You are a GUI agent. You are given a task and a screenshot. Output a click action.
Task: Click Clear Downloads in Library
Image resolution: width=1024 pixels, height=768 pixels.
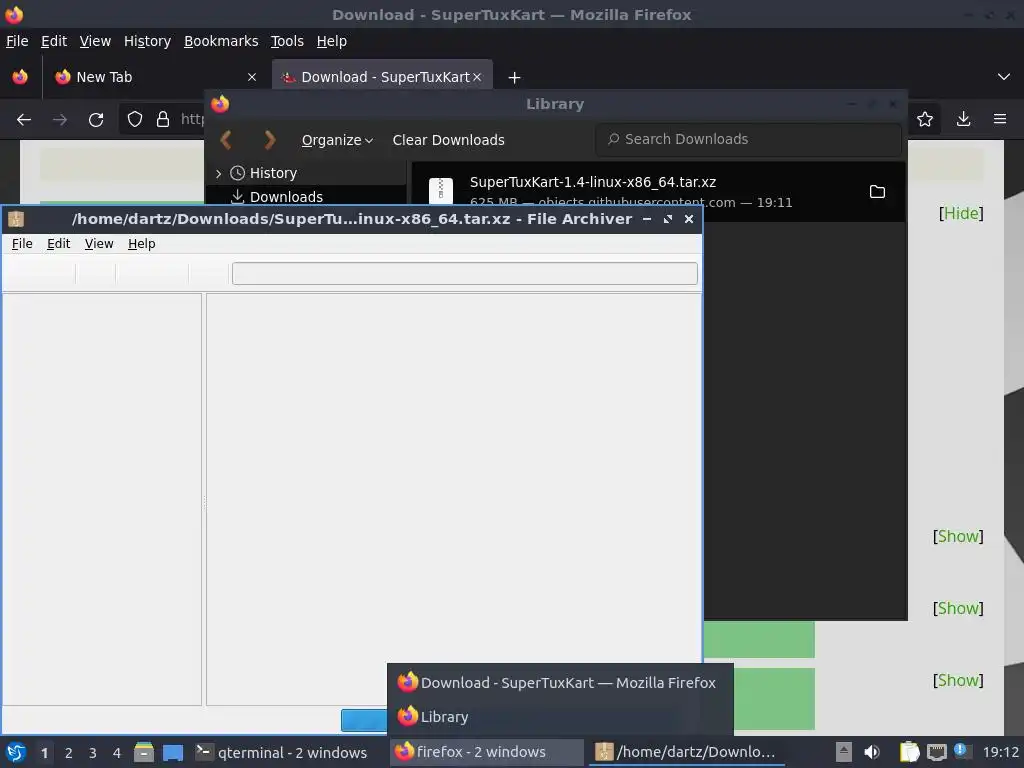click(449, 140)
